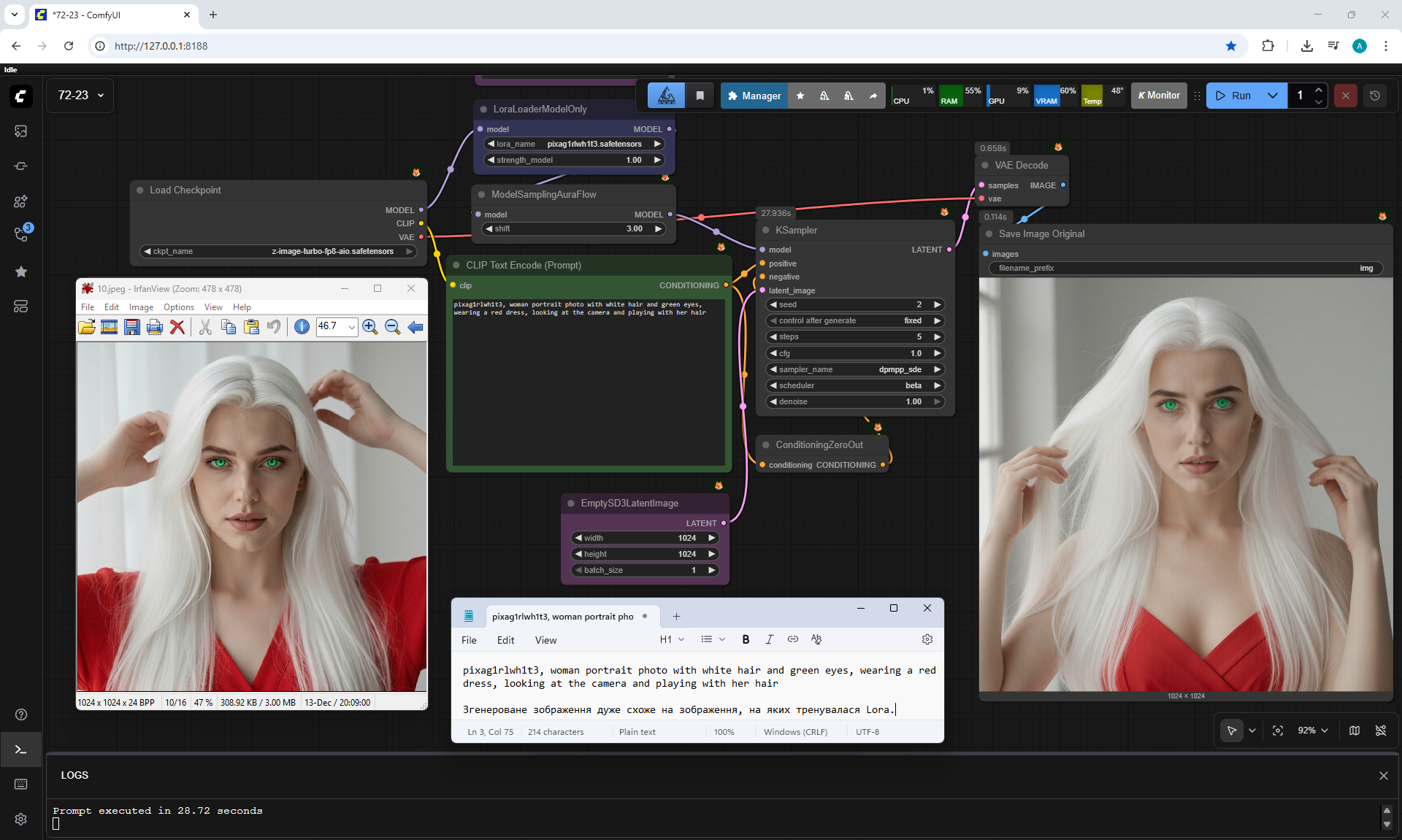Click the IrfanView save floppy icon

(x=131, y=327)
